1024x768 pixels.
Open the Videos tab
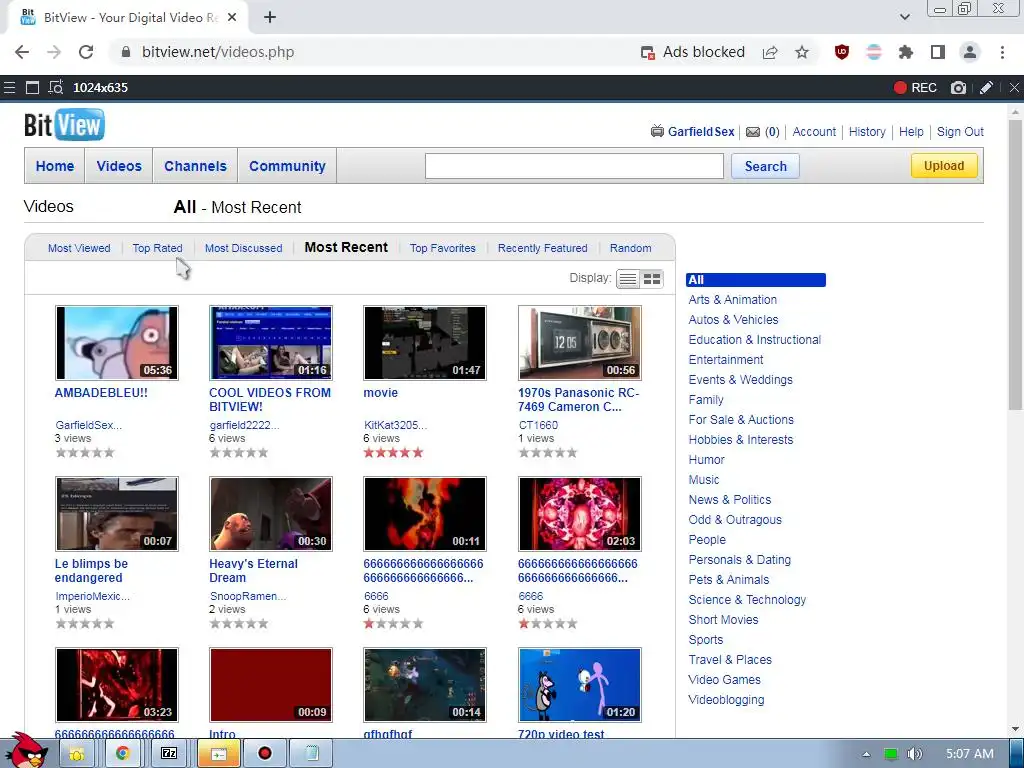pyautogui.click(x=119, y=166)
